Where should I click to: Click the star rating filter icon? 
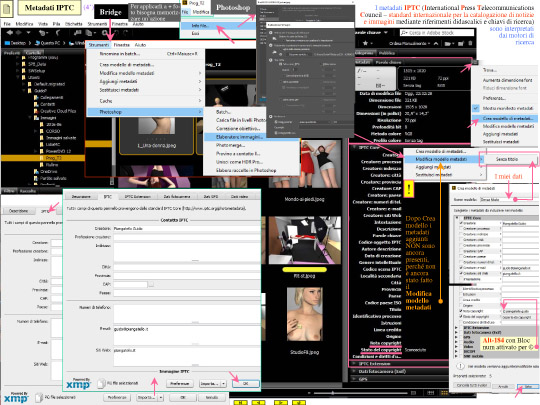365,43
